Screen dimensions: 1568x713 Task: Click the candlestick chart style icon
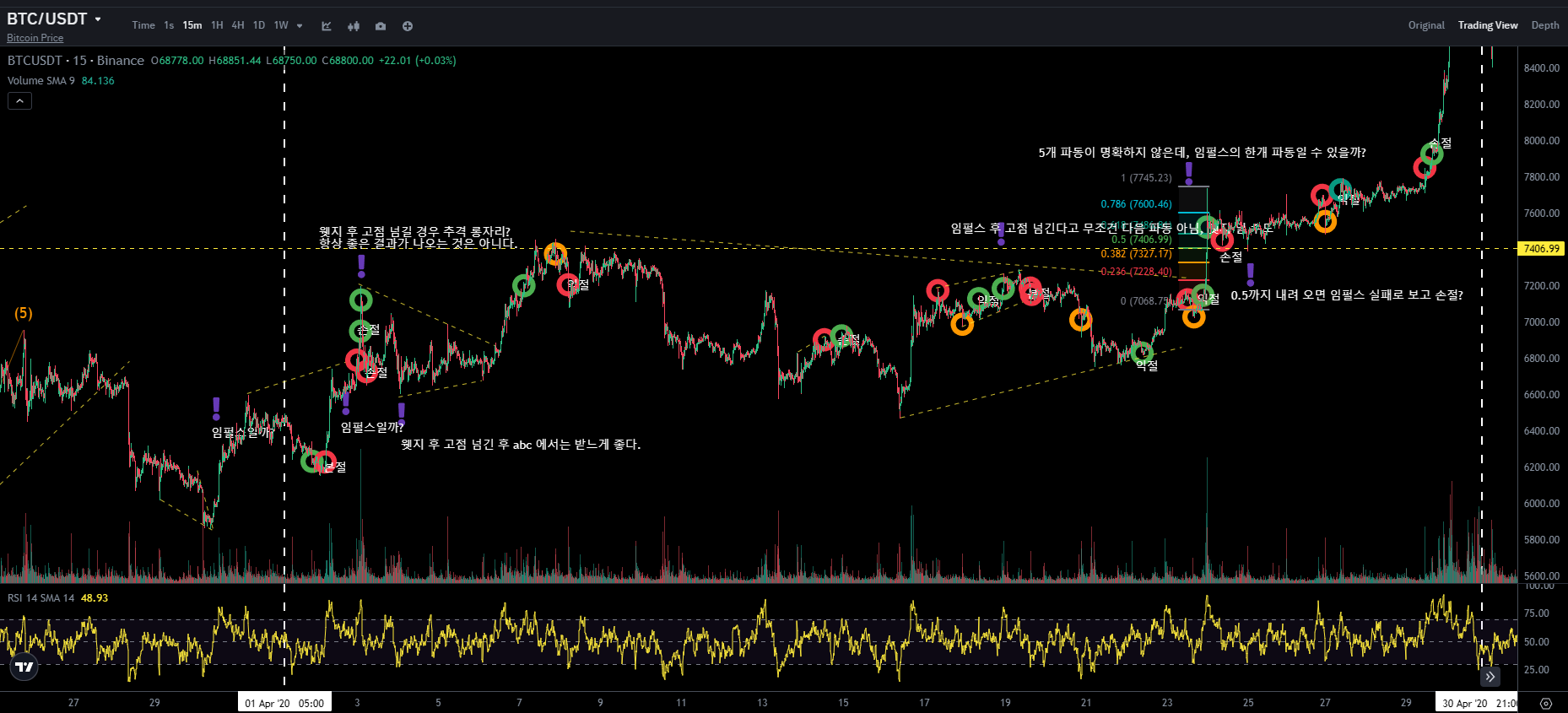(x=354, y=26)
